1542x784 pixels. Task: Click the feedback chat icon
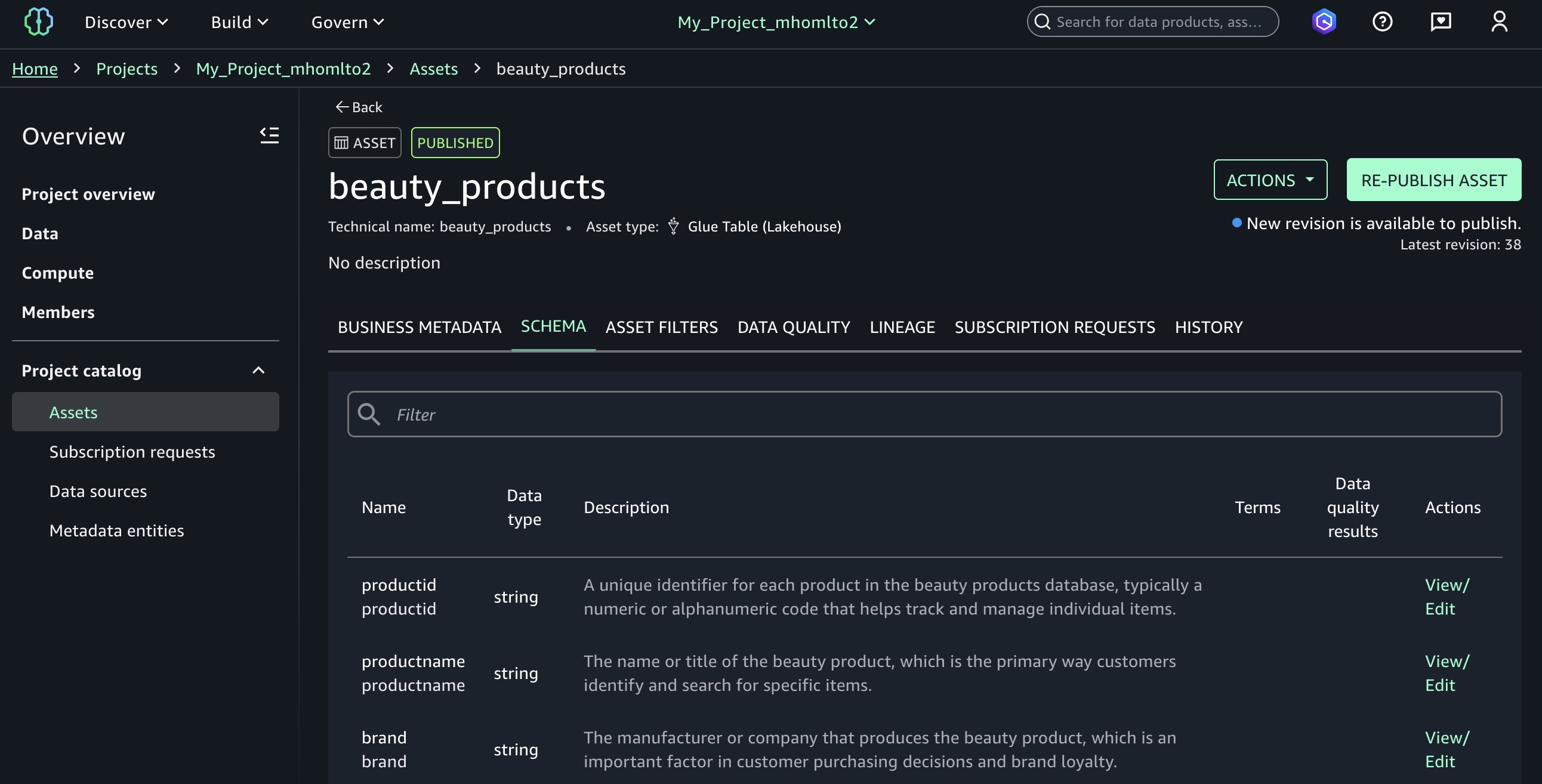(1441, 21)
